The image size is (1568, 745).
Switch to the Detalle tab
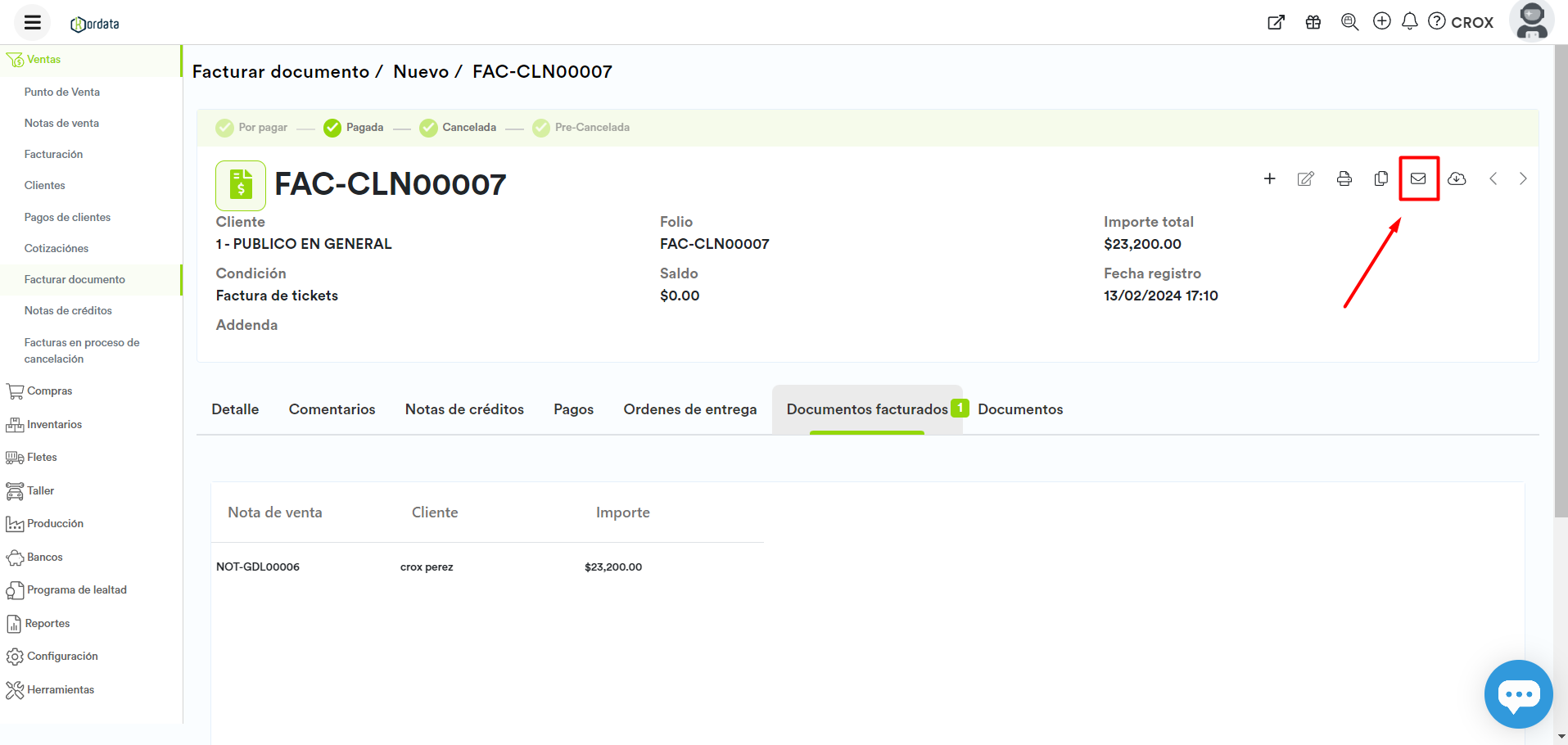pyautogui.click(x=235, y=409)
